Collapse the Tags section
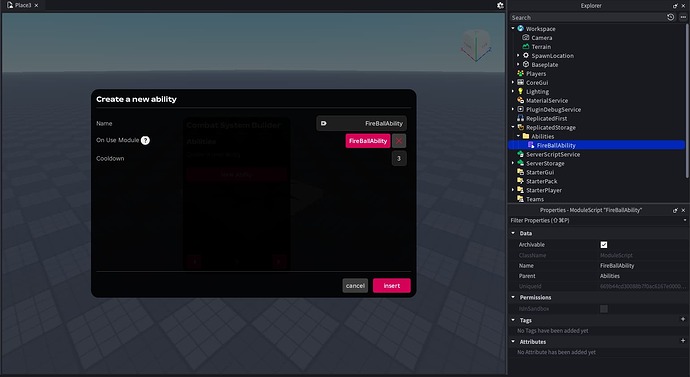This screenshot has height=377, width=690. pos(513,320)
